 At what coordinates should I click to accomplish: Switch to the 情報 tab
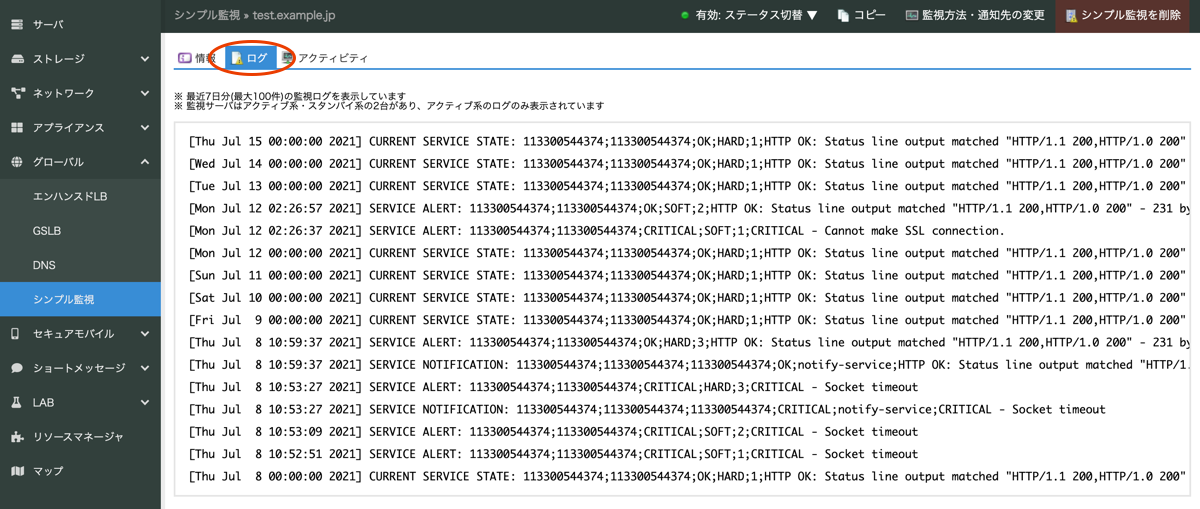(197, 58)
